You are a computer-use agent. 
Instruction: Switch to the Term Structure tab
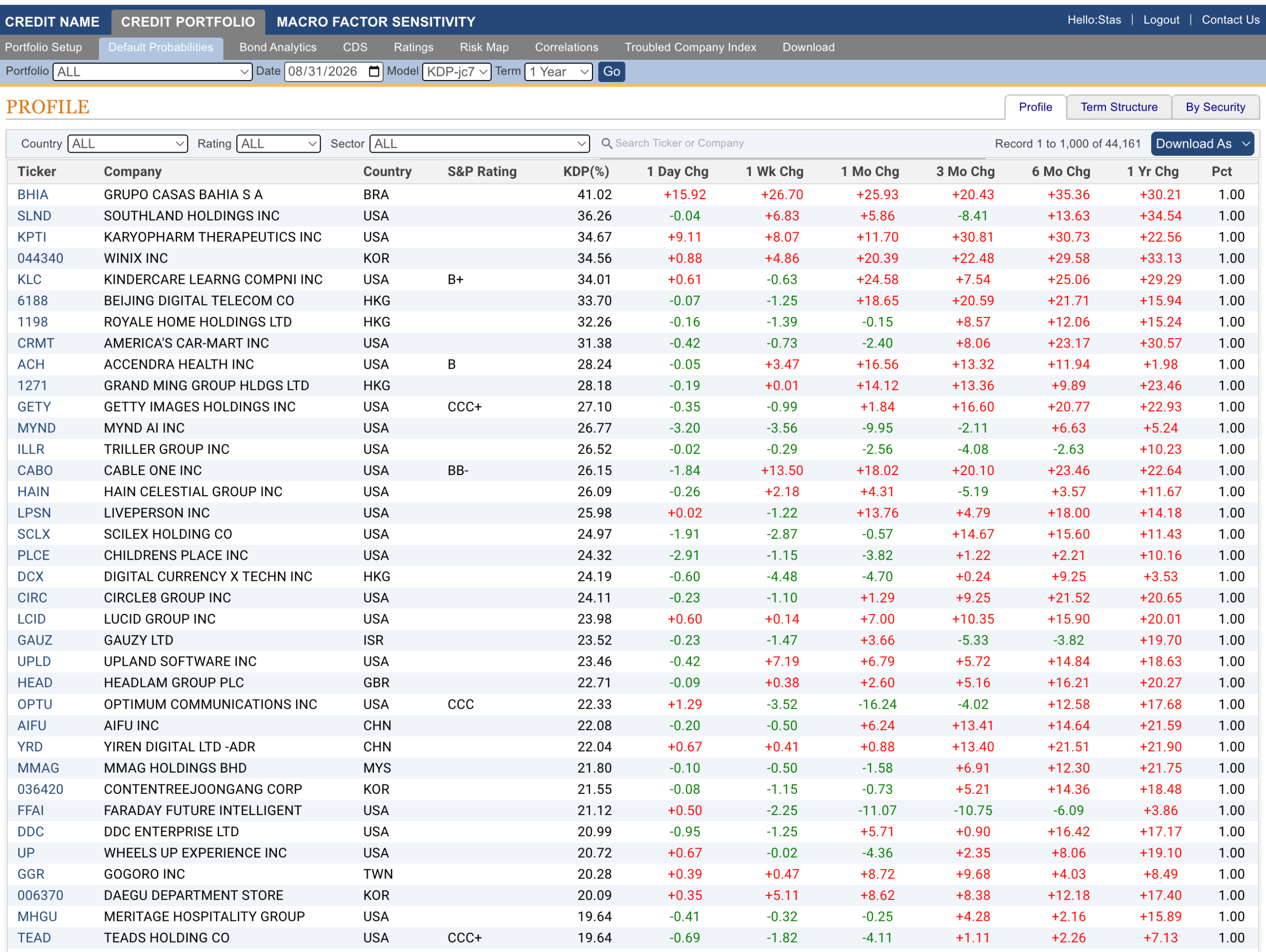[1118, 107]
